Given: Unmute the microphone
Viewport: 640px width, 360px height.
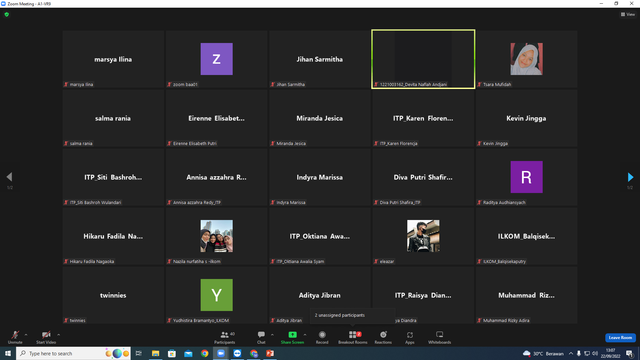Looking at the screenshot, I should point(15,337).
